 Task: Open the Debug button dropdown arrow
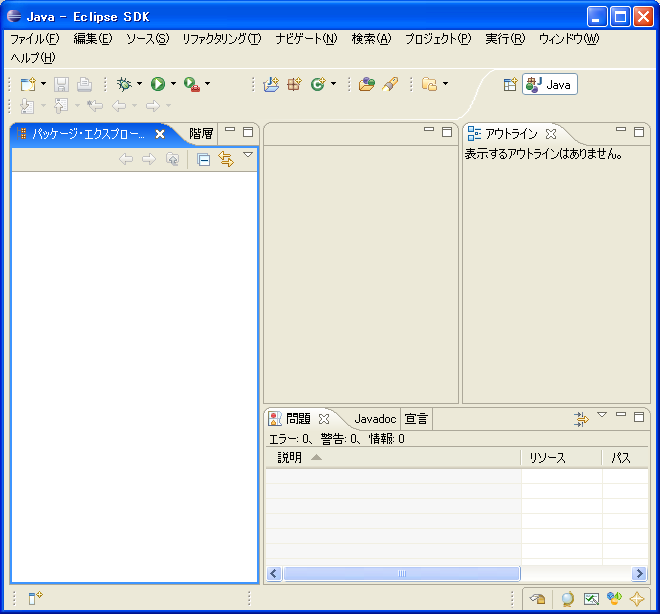pyautogui.click(x=140, y=85)
